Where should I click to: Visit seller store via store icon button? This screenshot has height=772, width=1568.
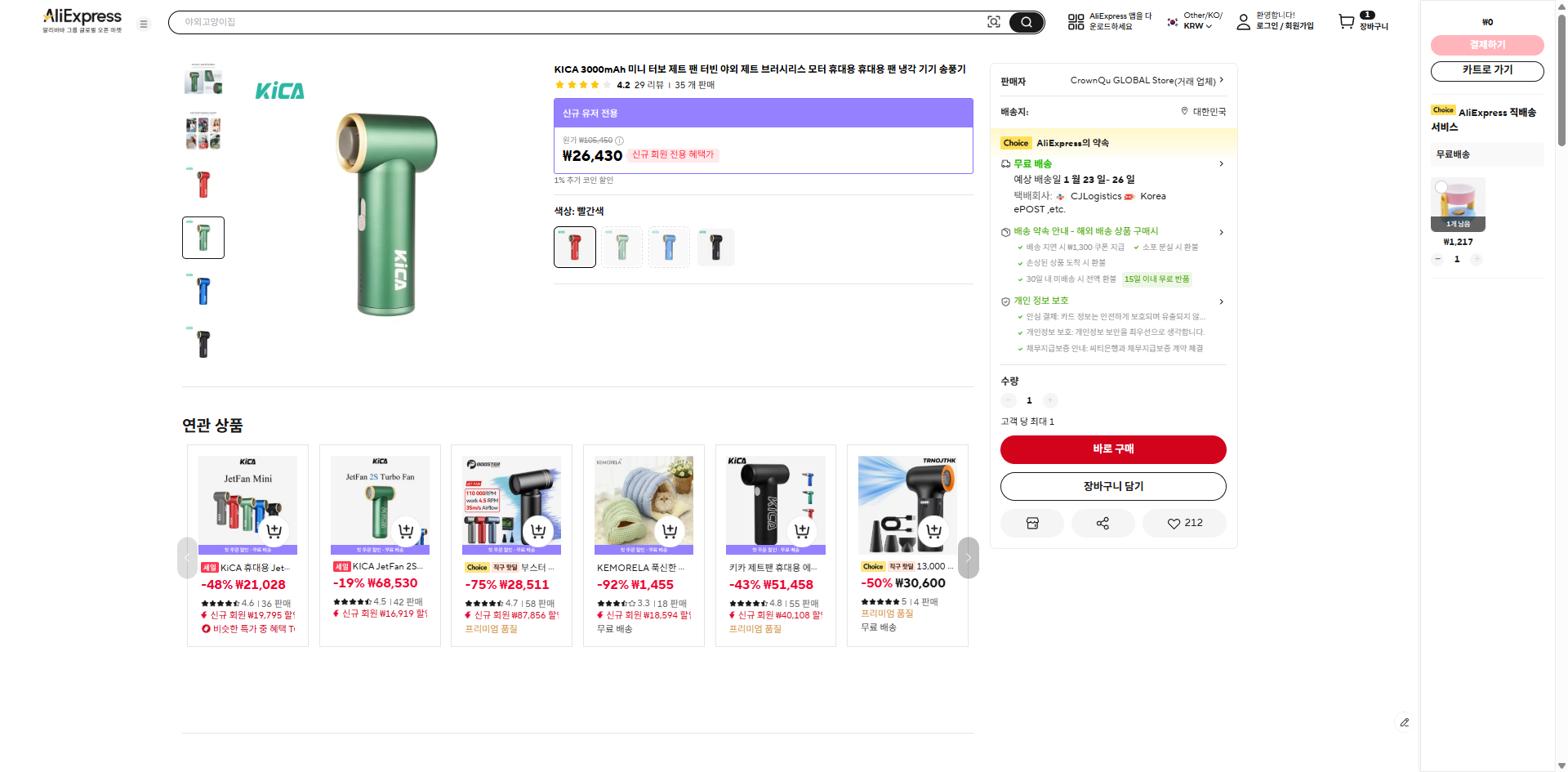(1032, 523)
